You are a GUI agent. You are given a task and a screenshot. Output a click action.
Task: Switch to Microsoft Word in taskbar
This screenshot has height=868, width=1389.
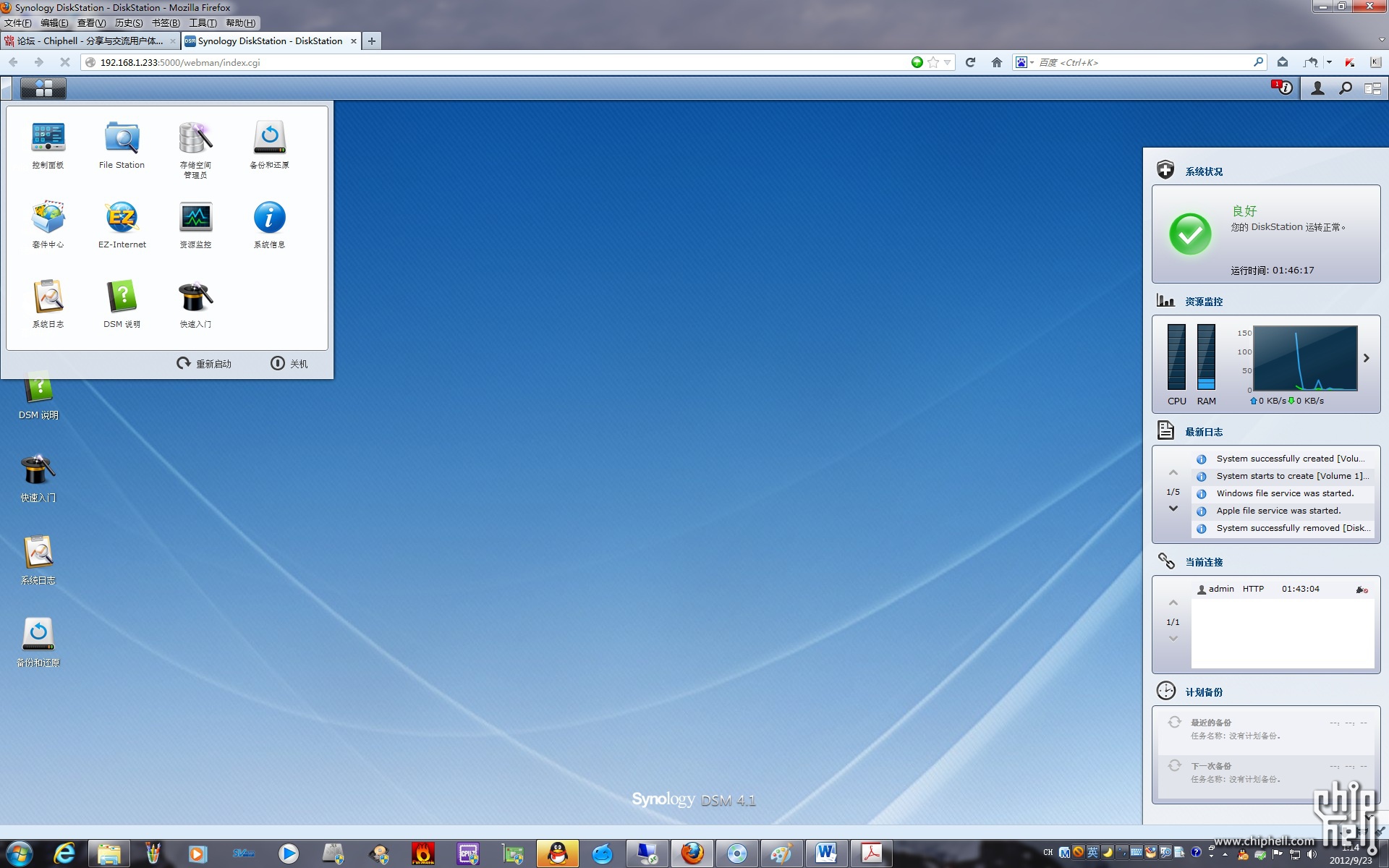coord(826,854)
